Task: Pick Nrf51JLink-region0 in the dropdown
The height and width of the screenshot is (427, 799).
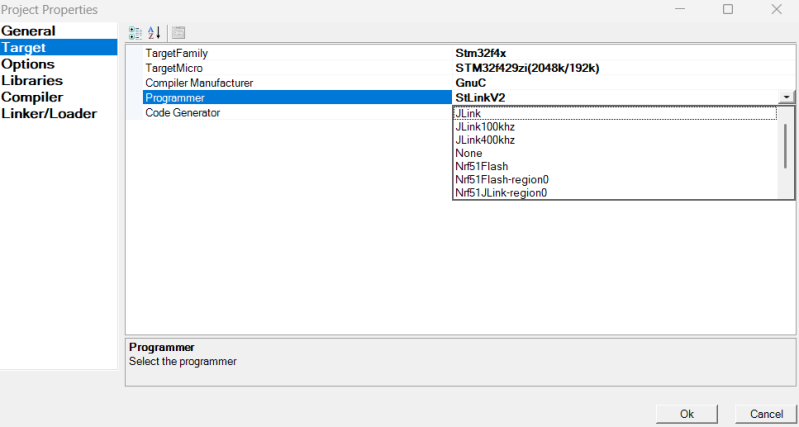Action: 501,193
